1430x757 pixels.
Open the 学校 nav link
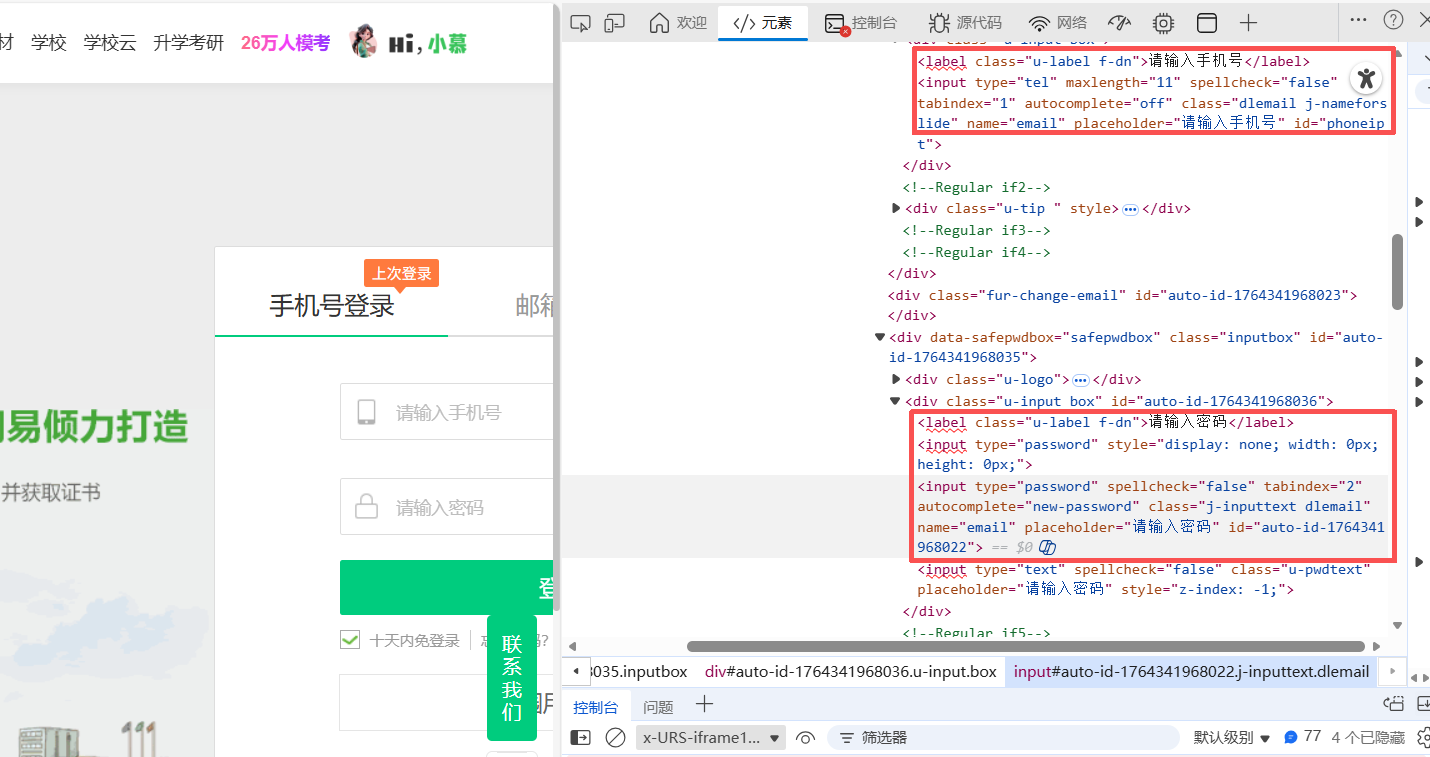tap(48, 42)
